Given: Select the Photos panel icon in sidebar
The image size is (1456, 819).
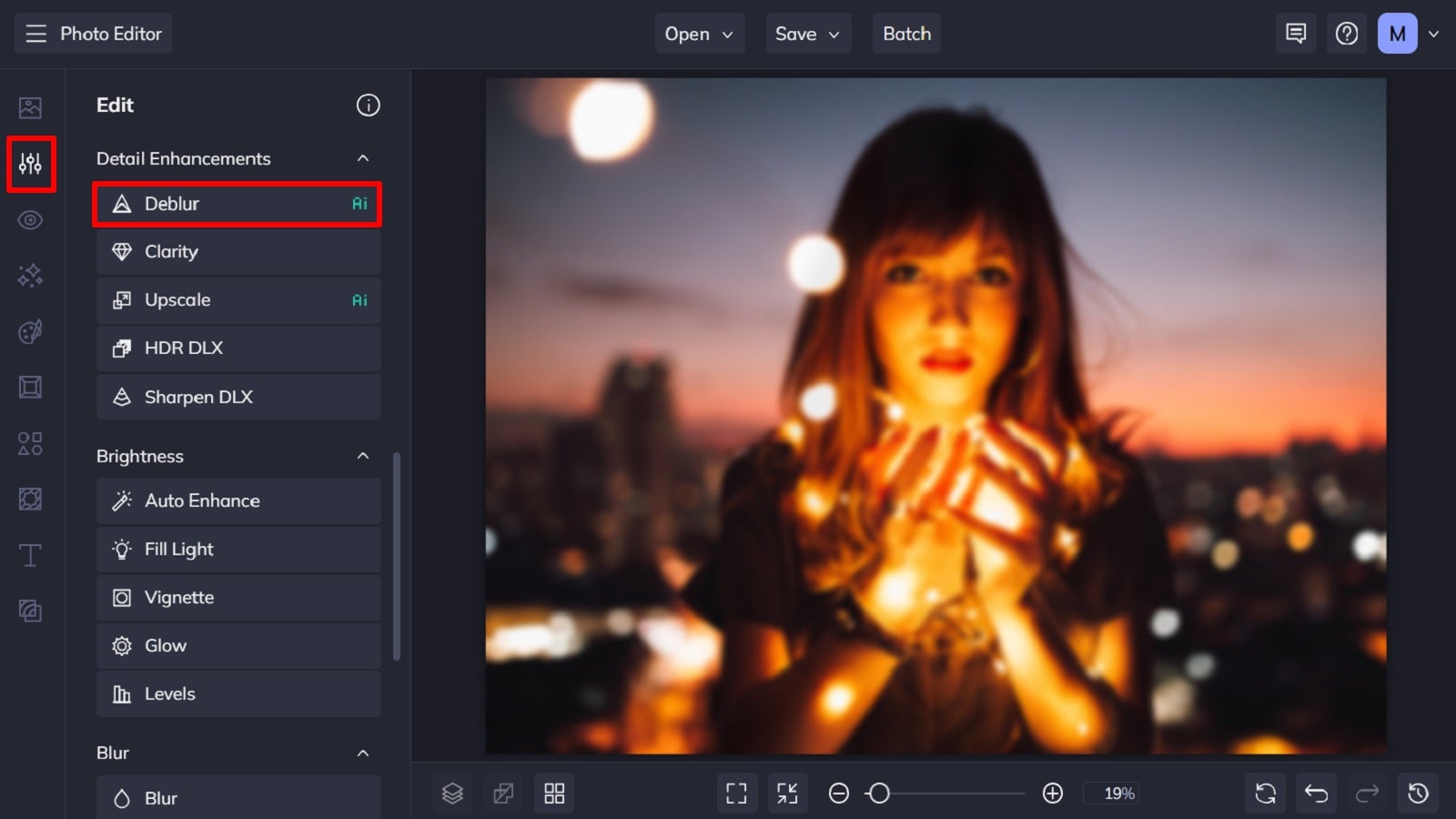Looking at the screenshot, I should [x=30, y=107].
